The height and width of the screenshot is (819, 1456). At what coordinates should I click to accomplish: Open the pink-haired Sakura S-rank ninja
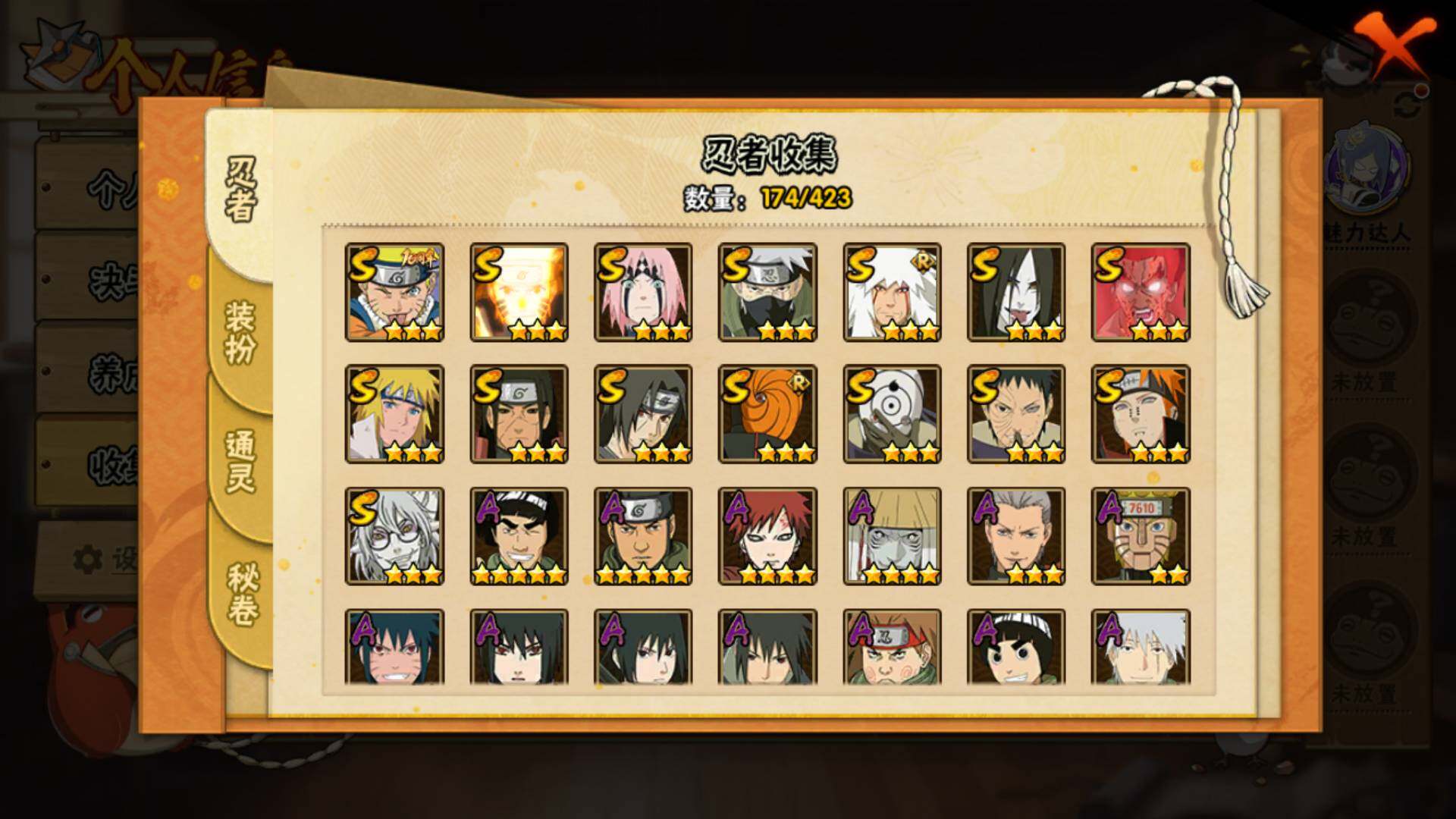tap(643, 292)
